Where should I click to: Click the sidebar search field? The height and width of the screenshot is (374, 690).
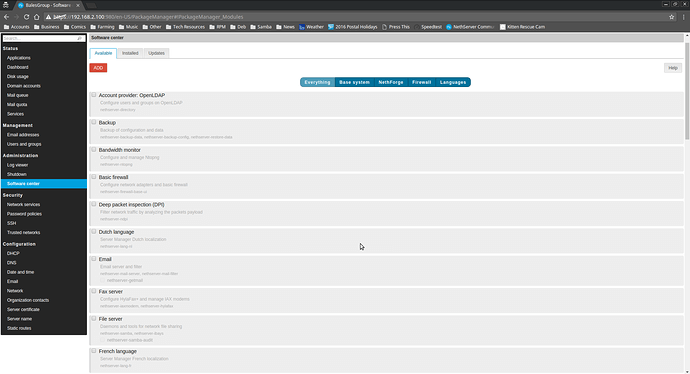[x=40, y=38]
